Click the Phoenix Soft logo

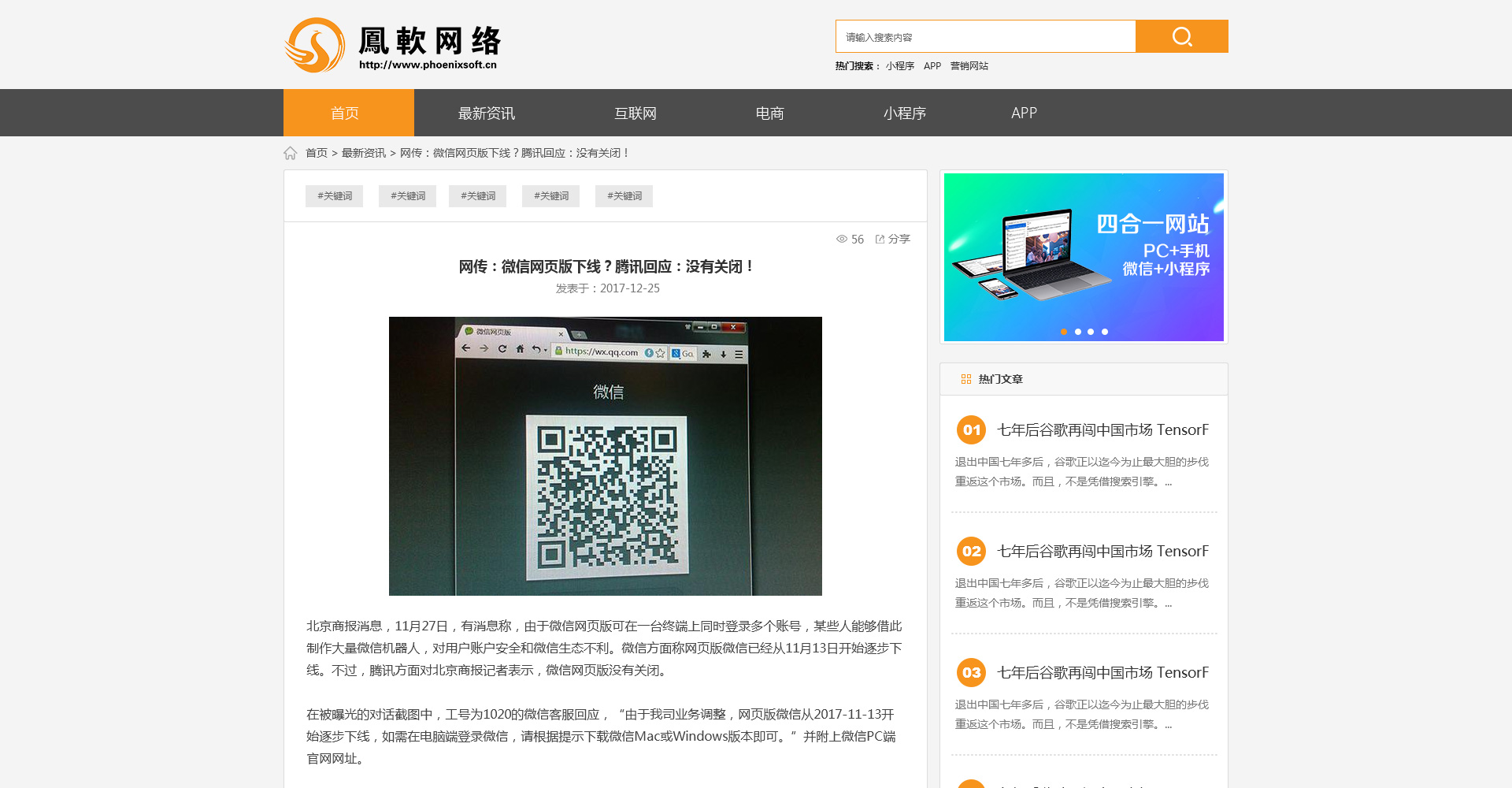click(392, 45)
